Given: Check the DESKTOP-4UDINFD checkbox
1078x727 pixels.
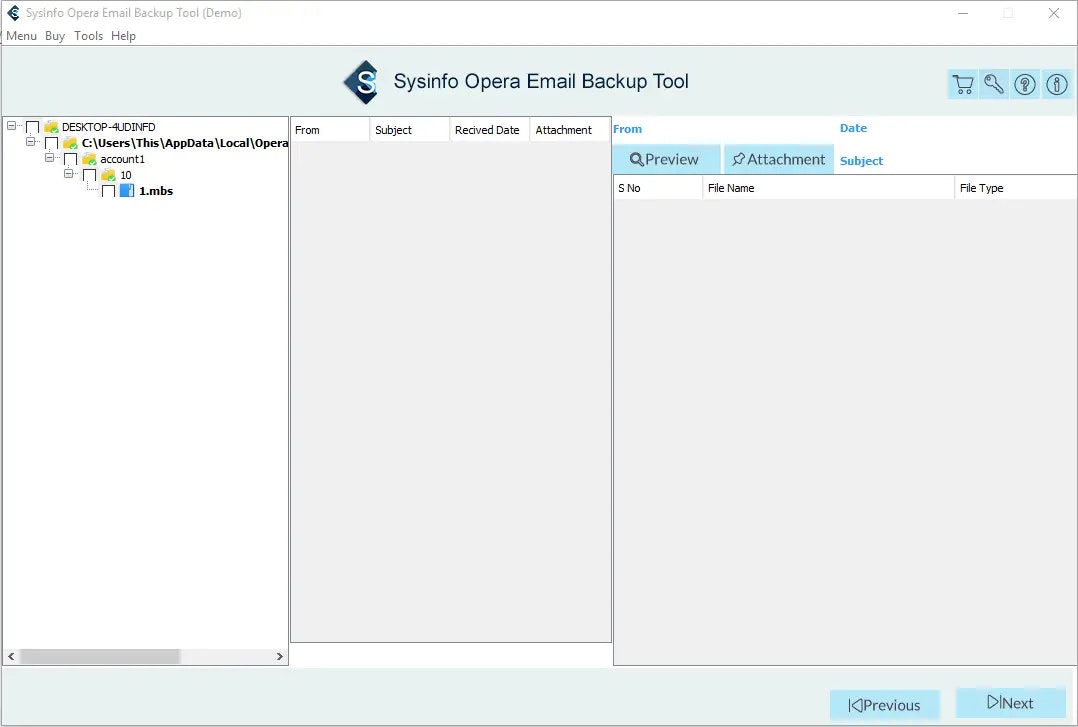Looking at the screenshot, I should [32, 127].
